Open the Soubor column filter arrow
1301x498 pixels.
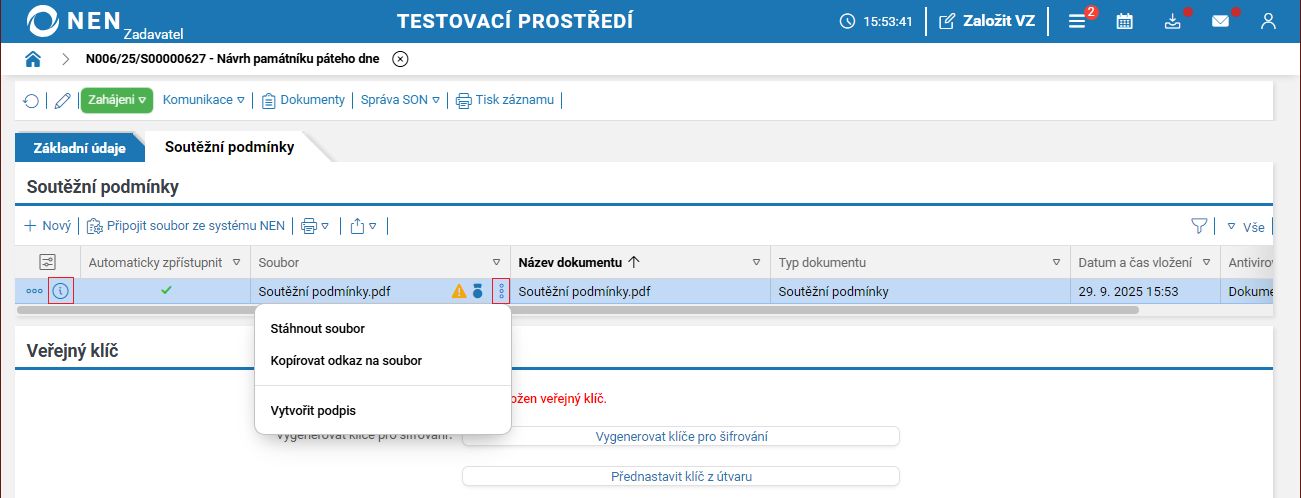[497, 262]
